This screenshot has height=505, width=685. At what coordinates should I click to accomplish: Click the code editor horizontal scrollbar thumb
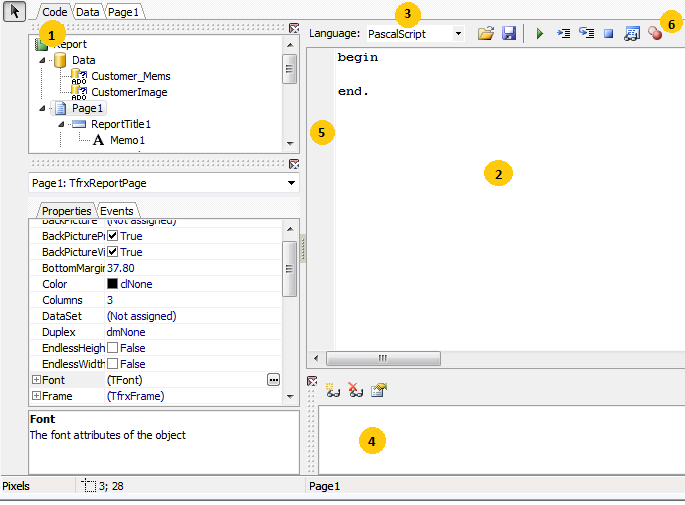383,359
